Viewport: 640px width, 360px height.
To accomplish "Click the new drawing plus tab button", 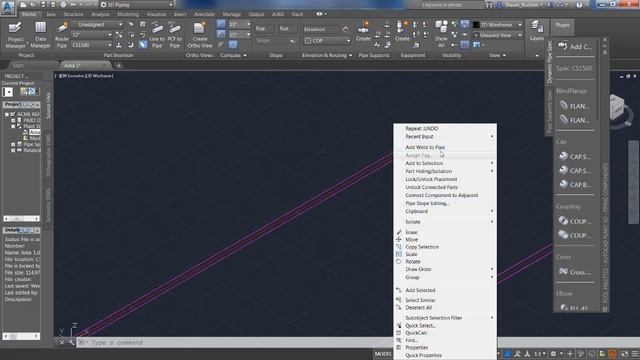I will [118, 65].
